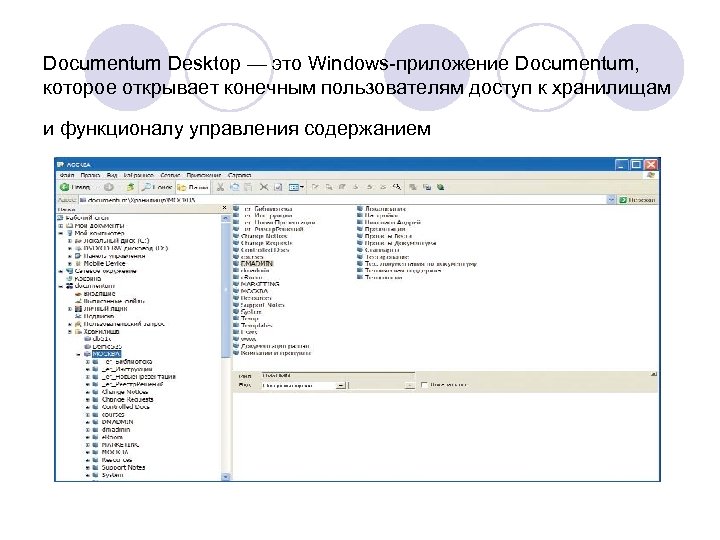This screenshot has height=540, width=720.
Task: Click the Go (Переход) button
Action: [x=637, y=200]
